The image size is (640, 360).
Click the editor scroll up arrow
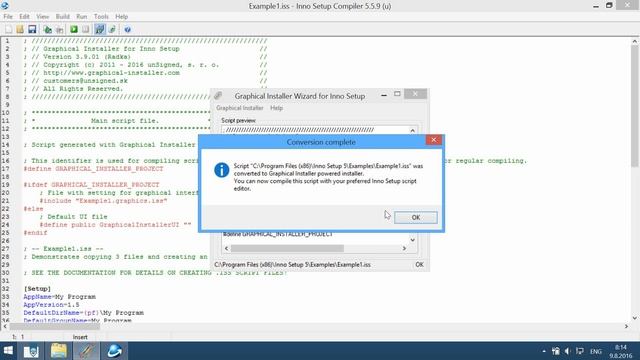634,41
